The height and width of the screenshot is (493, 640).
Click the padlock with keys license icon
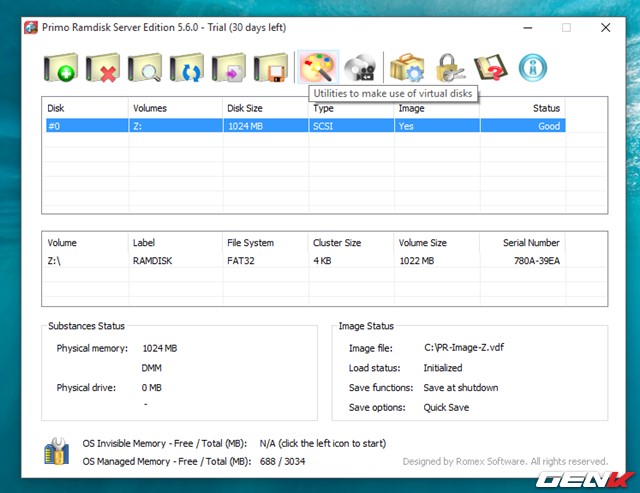click(x=449, y=68)
